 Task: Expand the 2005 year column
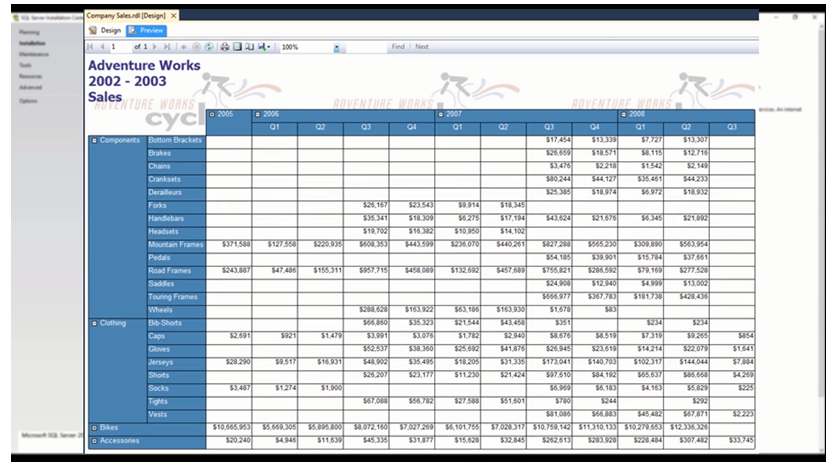[x=212, y=114]
